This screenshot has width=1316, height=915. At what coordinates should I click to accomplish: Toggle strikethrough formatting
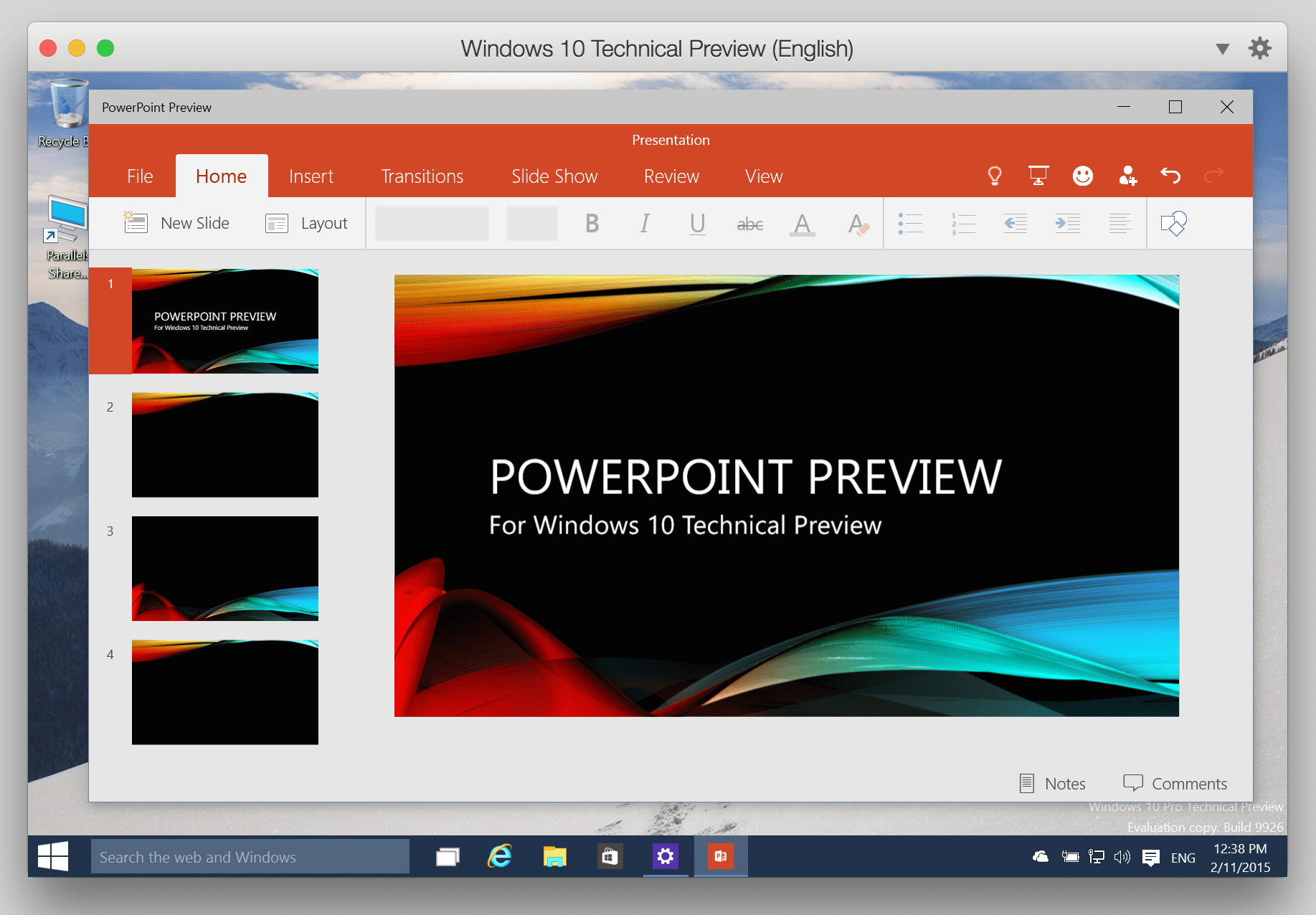[x=750, y=224]
